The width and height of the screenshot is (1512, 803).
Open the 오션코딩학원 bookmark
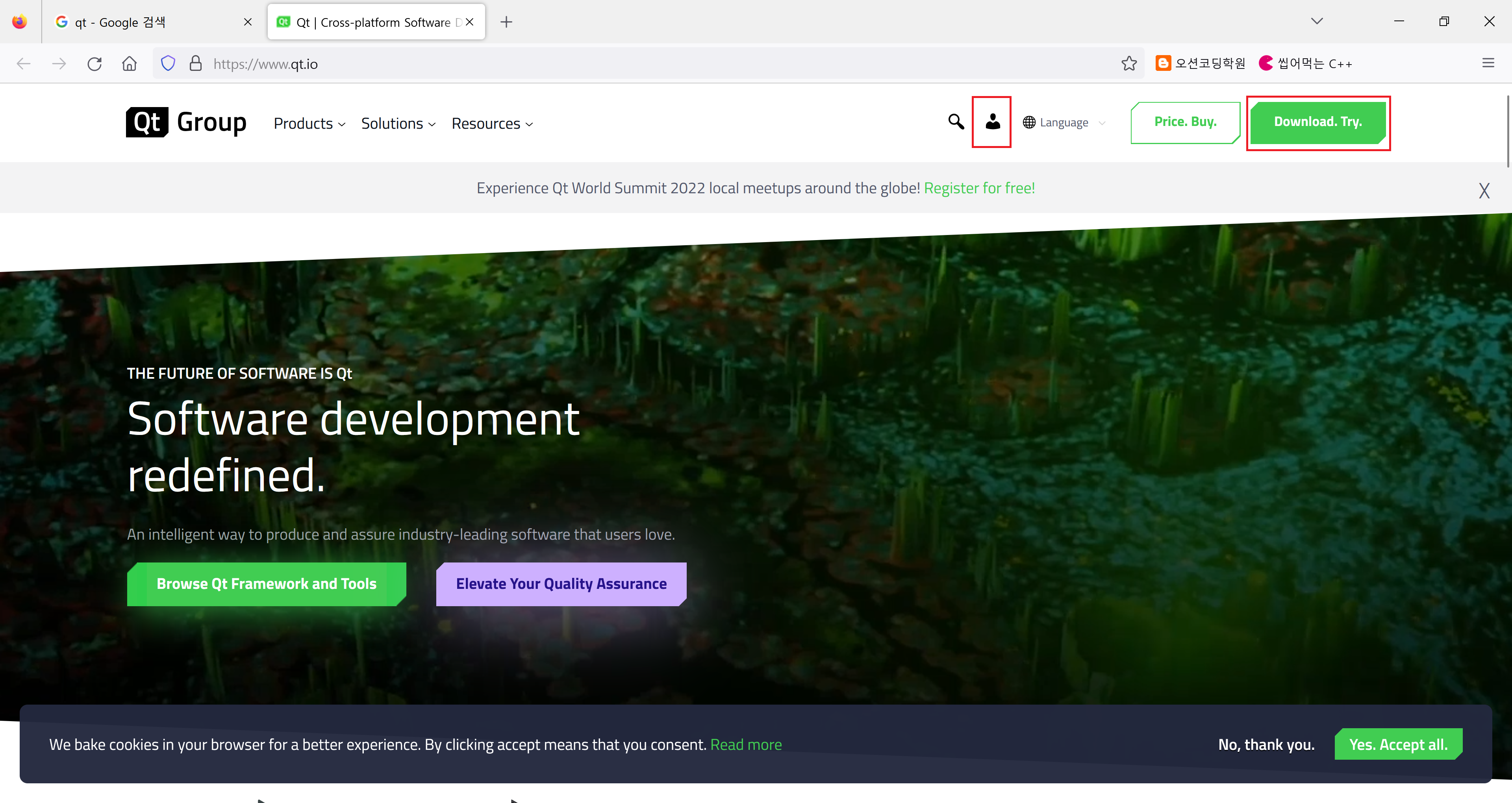pyautogui.click(x=1200, y=63)
